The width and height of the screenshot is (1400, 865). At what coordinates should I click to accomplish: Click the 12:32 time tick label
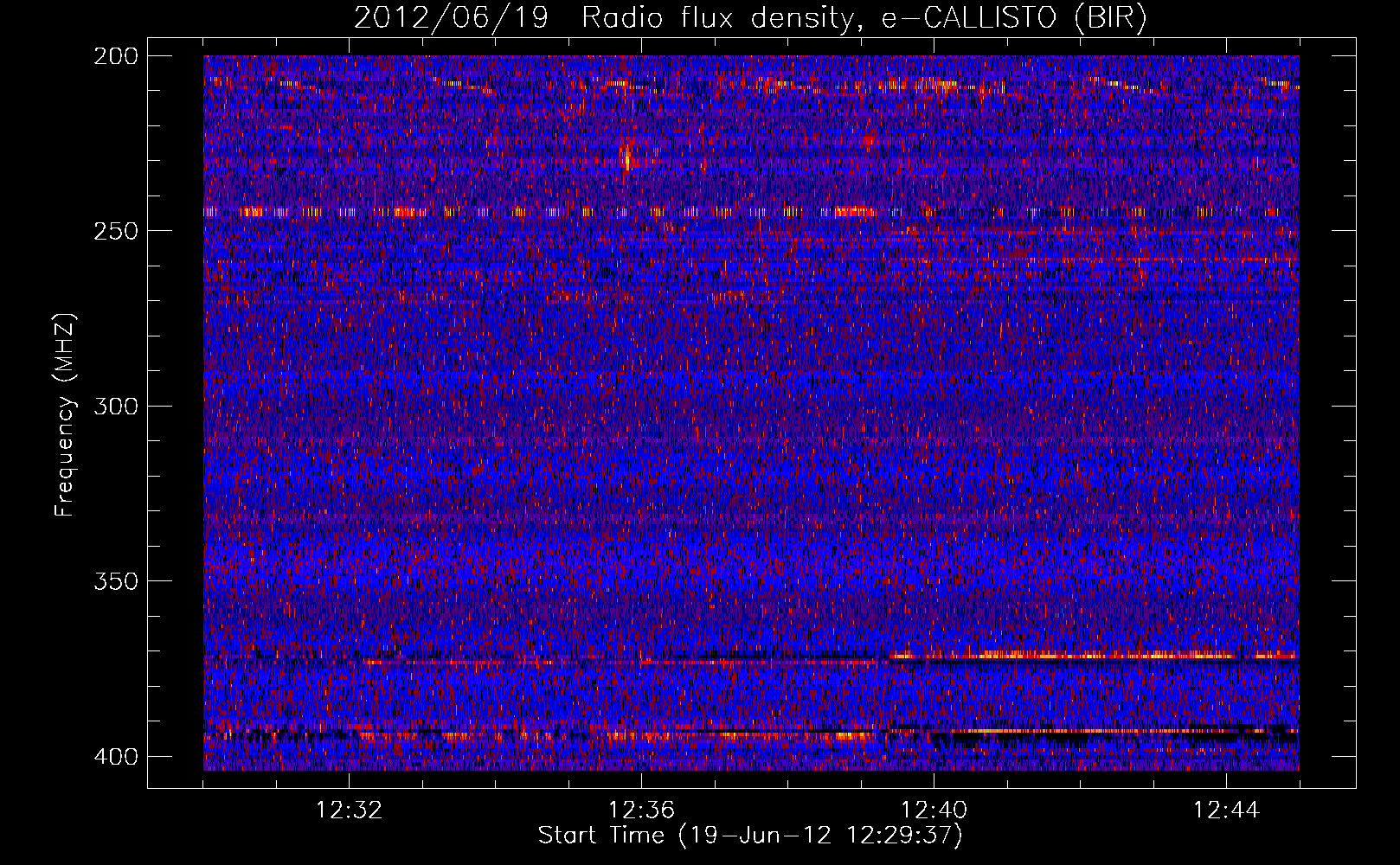pyautogui.click(x=349, y=811)
